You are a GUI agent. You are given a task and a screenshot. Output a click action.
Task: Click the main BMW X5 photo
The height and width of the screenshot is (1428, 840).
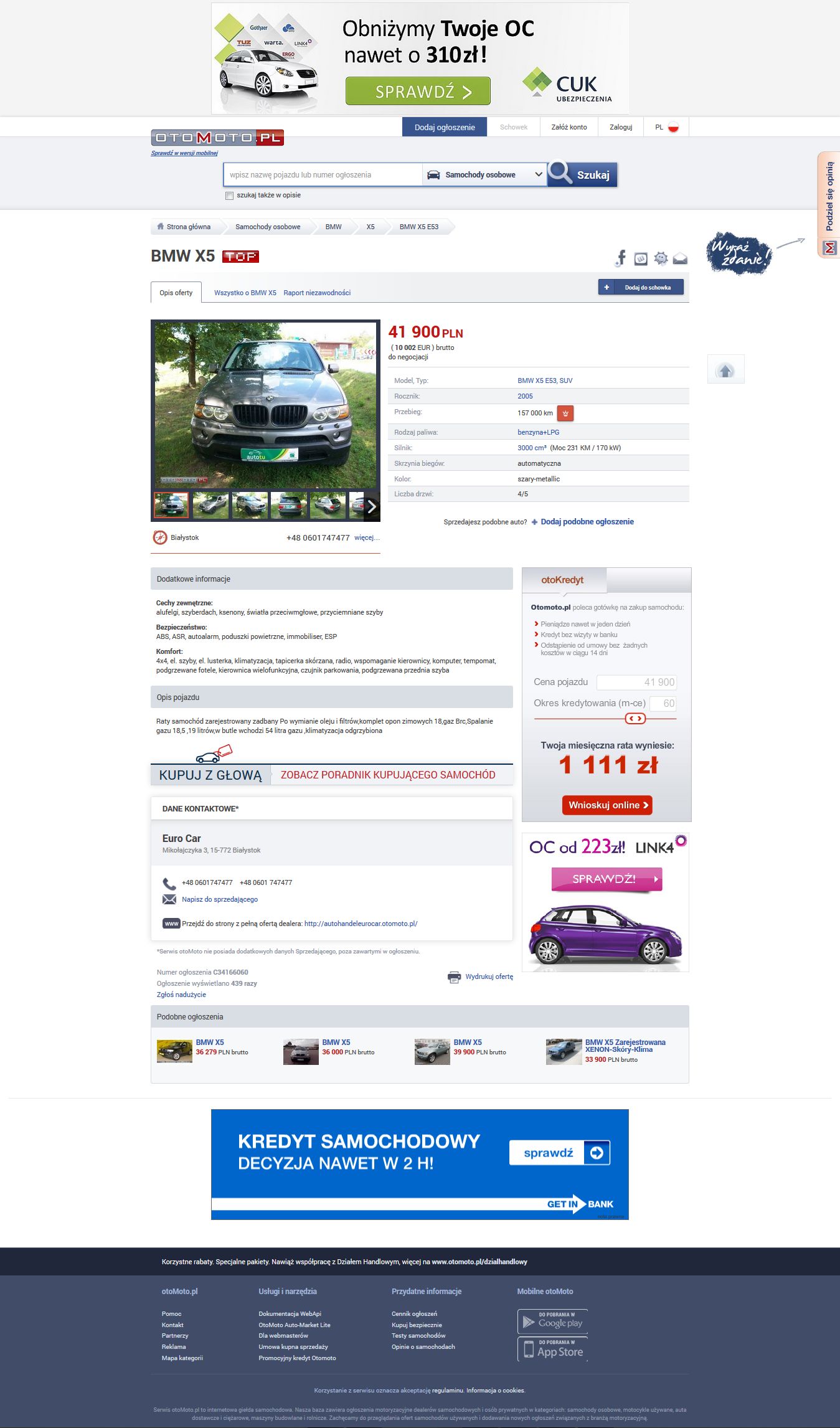pyautogui.click(x=266, y=405)
